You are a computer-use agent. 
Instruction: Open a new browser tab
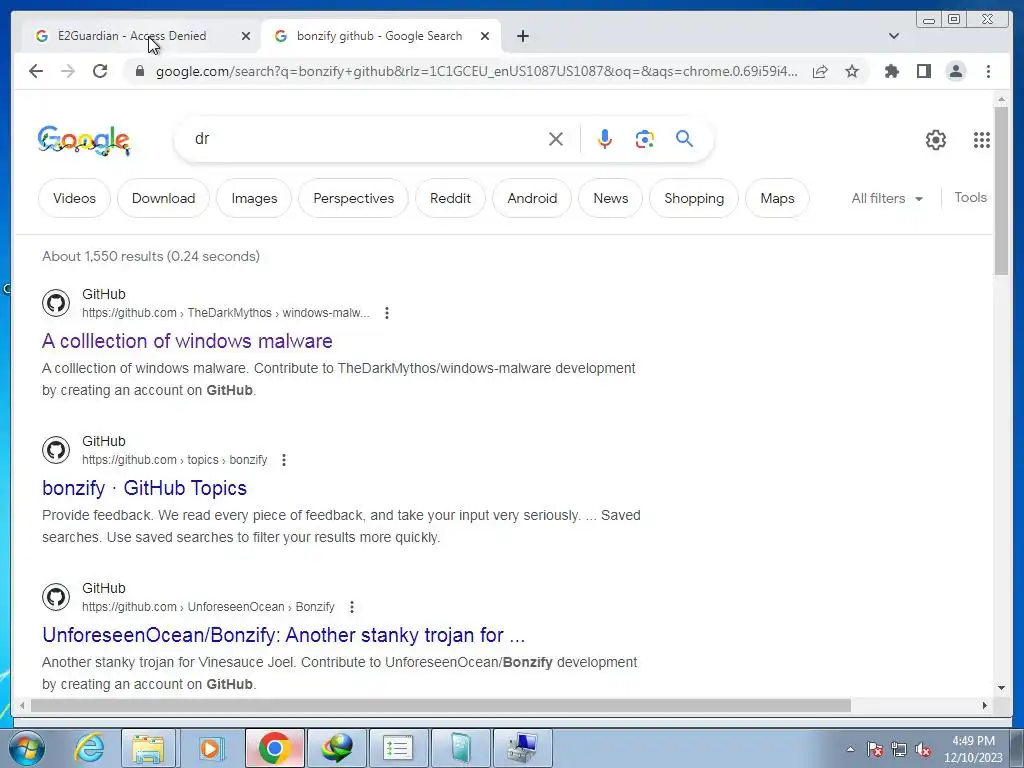click(522, 36)
